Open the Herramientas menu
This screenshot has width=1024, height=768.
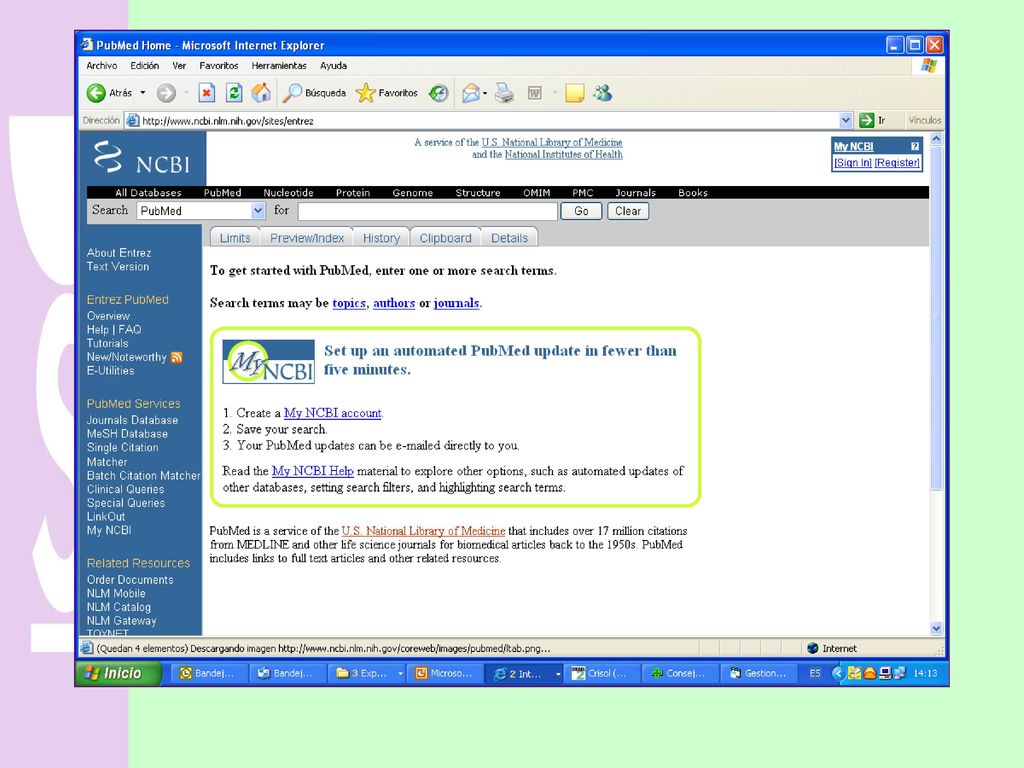[279, 65]
